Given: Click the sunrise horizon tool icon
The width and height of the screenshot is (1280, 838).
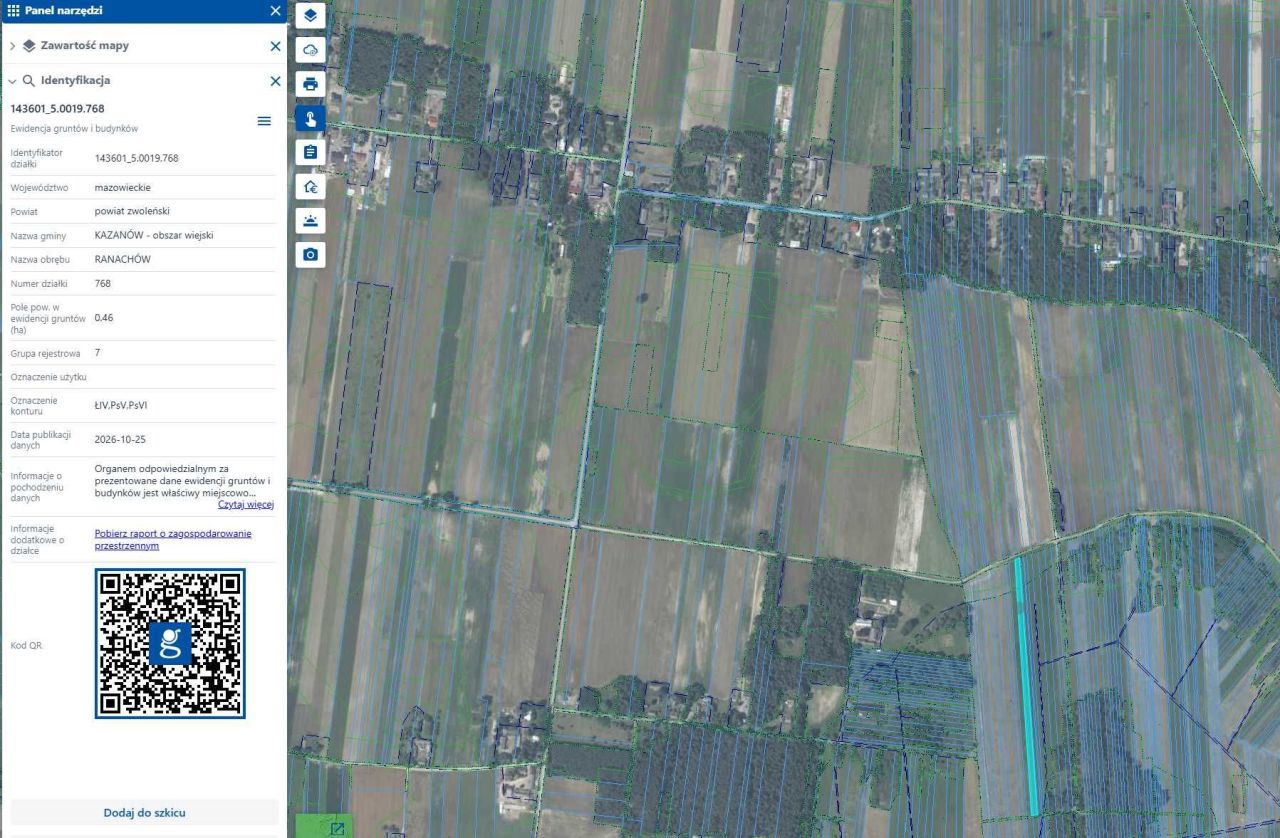Looking at the screenshot, I should [310, 221].
